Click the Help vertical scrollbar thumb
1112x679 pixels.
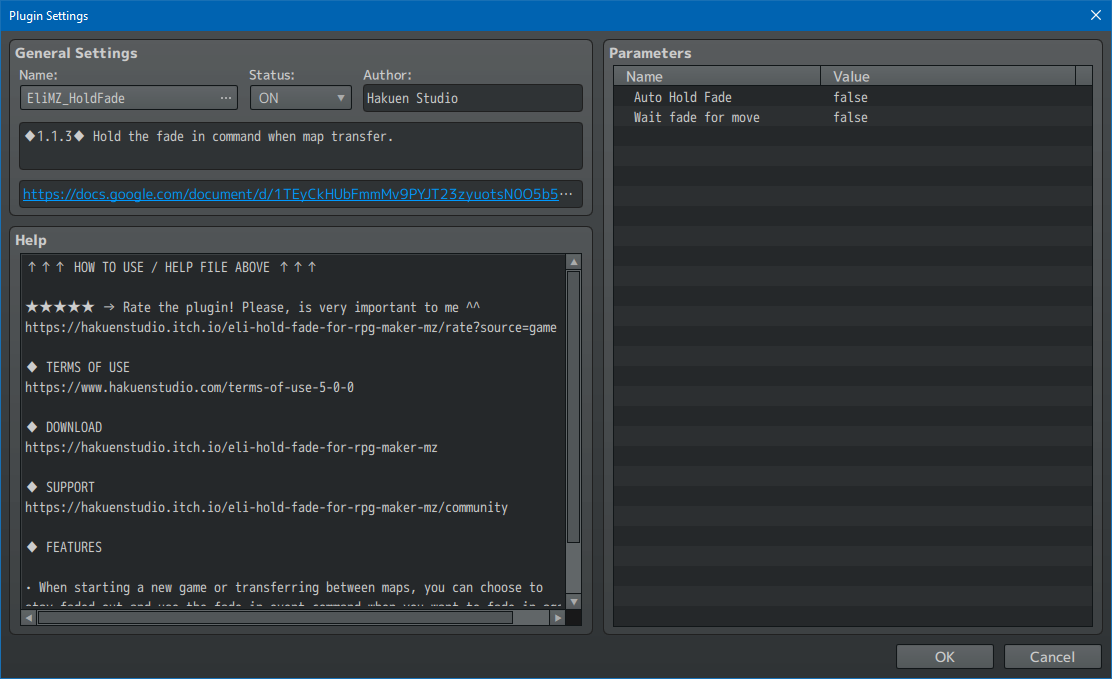[x=574, y=407]
